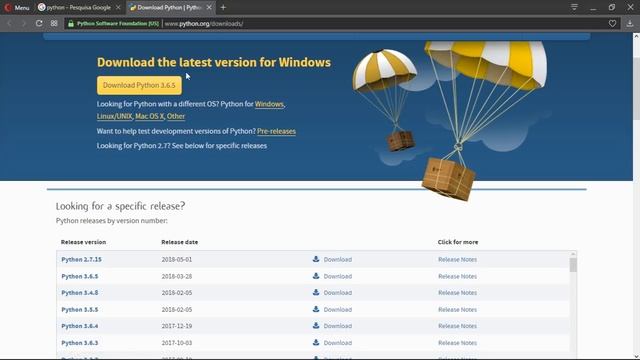Click the 2017-12-19 release date cell
Screen dimensions: 640x360
click(x=177, y=326)
